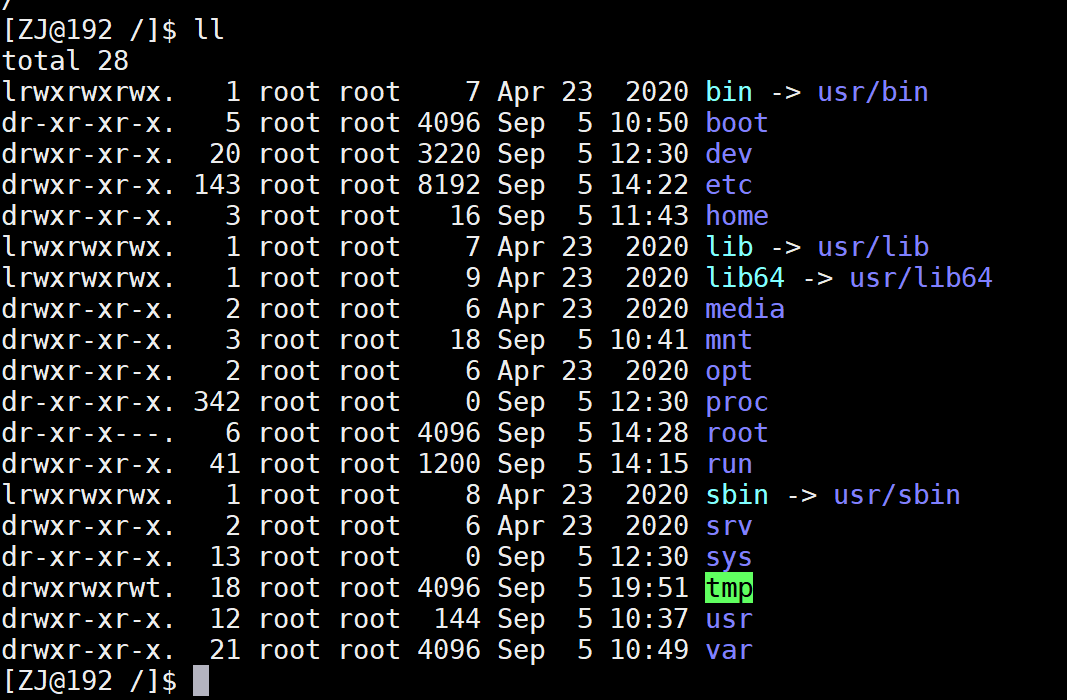1067x700 pixels.
Task: Click the media directory name
Action: (745, 310)
